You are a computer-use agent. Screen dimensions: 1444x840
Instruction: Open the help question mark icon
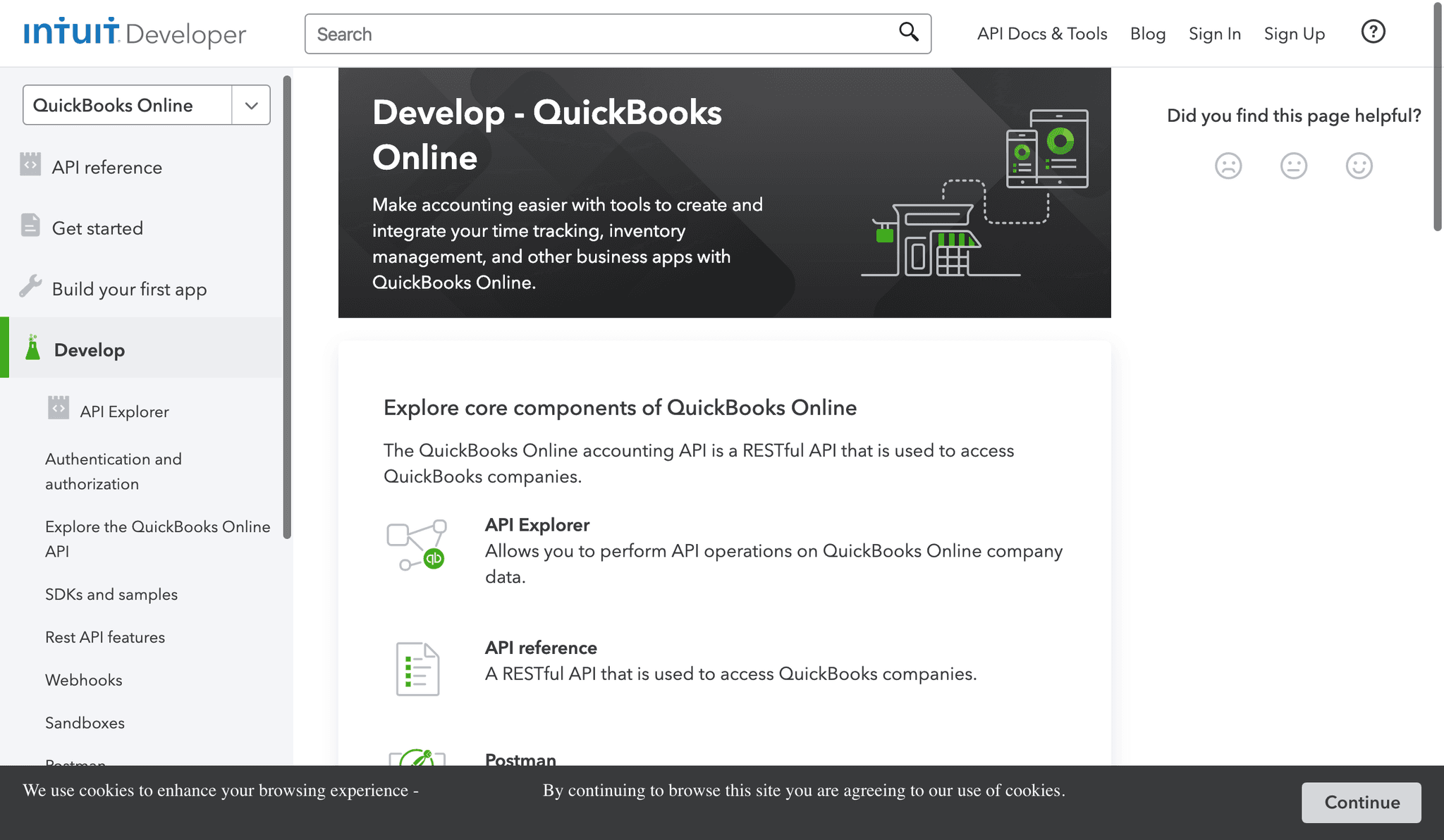[1372, 32]
